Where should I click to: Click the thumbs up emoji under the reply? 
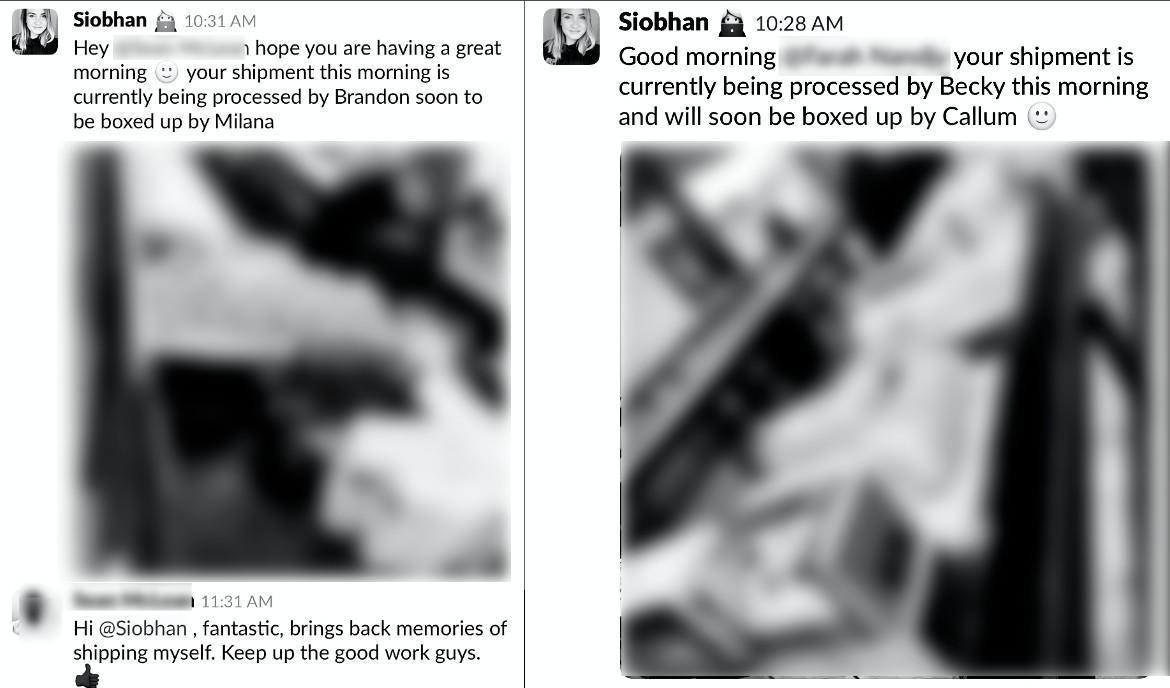87,676
